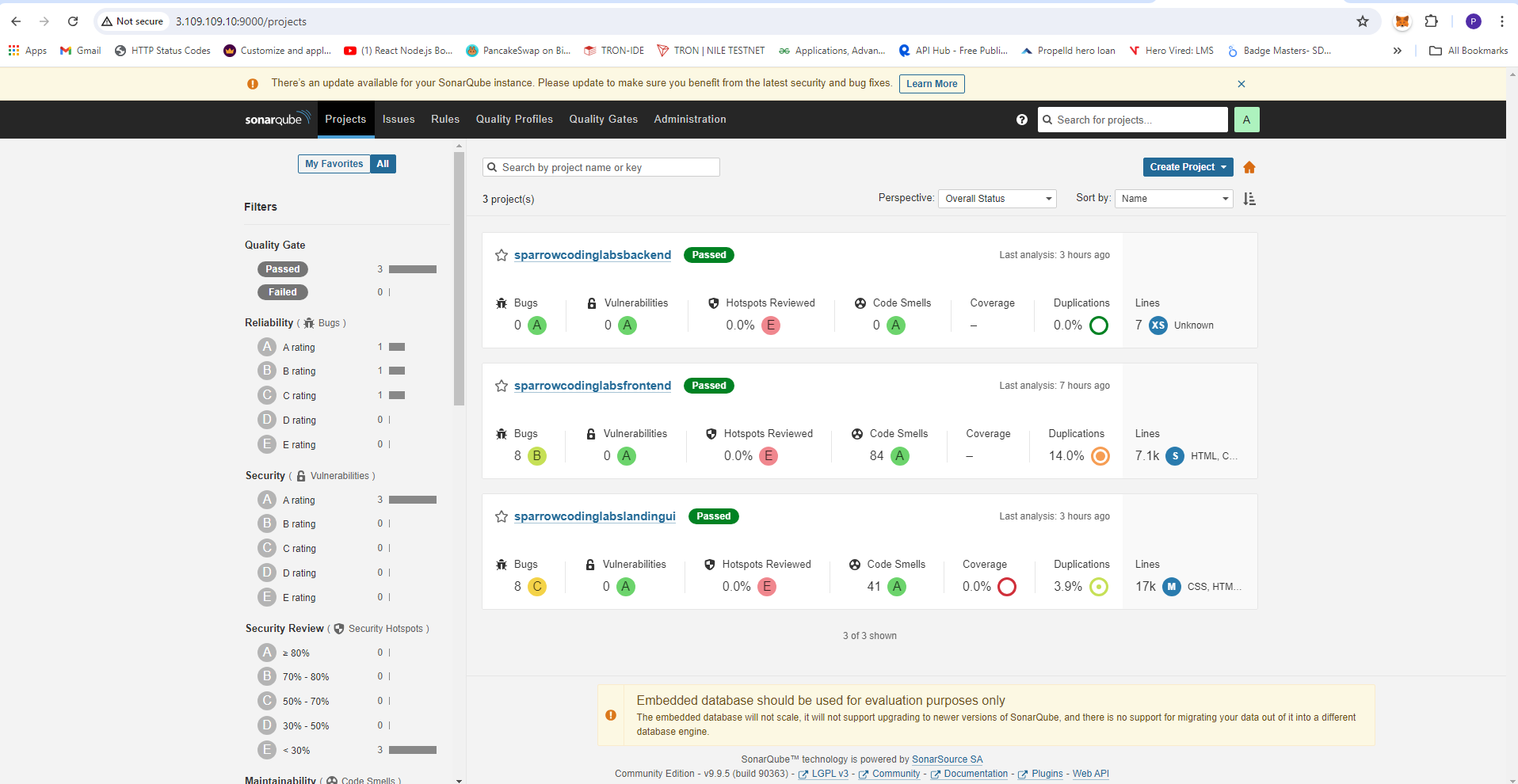Filter Security by A rating
1518x784 pixels.
click(287, 500)
